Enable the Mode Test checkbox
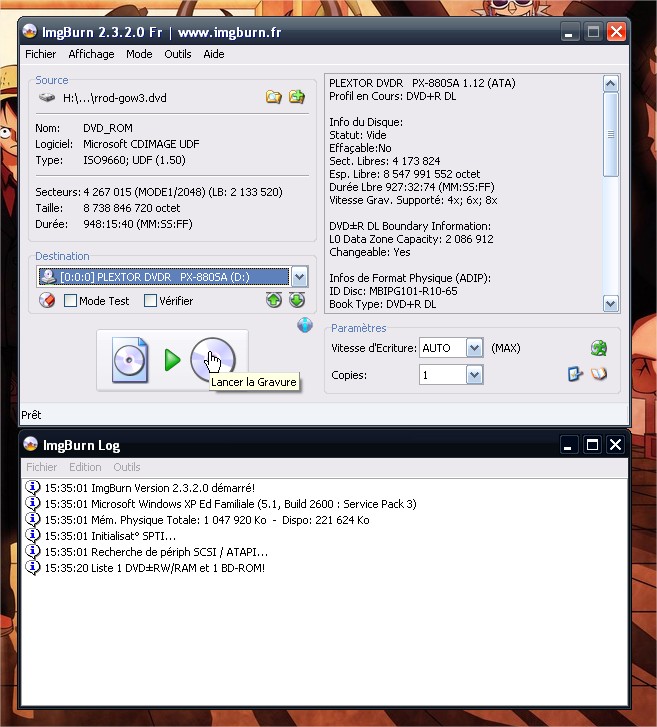Viewport: 657px width, 727px height. pos(70,300)
